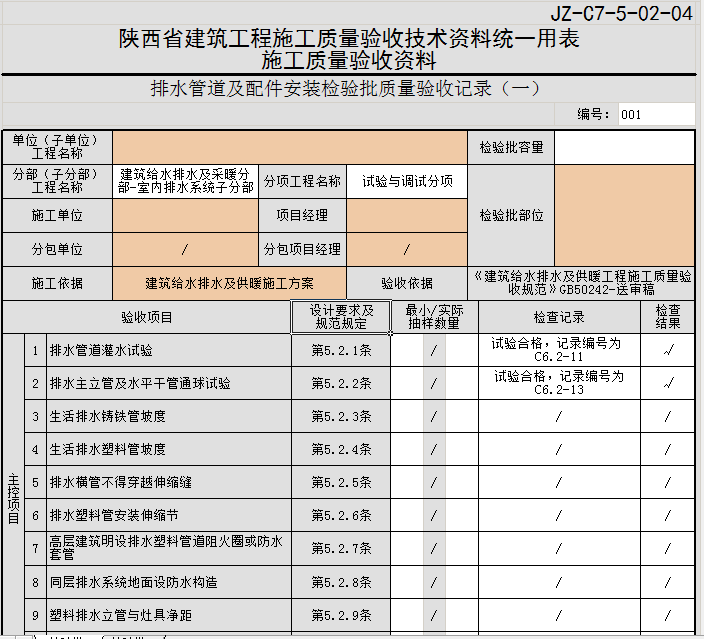Click the 排水主立管及水平干管通球试验 row label
Screen dimensions: 704x639
click(169, 383)
